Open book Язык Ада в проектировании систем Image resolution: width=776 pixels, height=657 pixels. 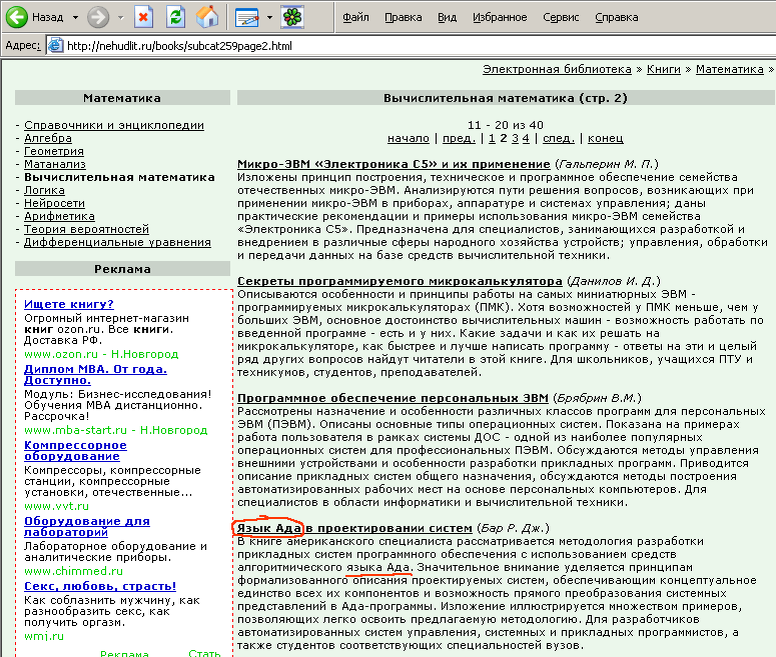354,528
